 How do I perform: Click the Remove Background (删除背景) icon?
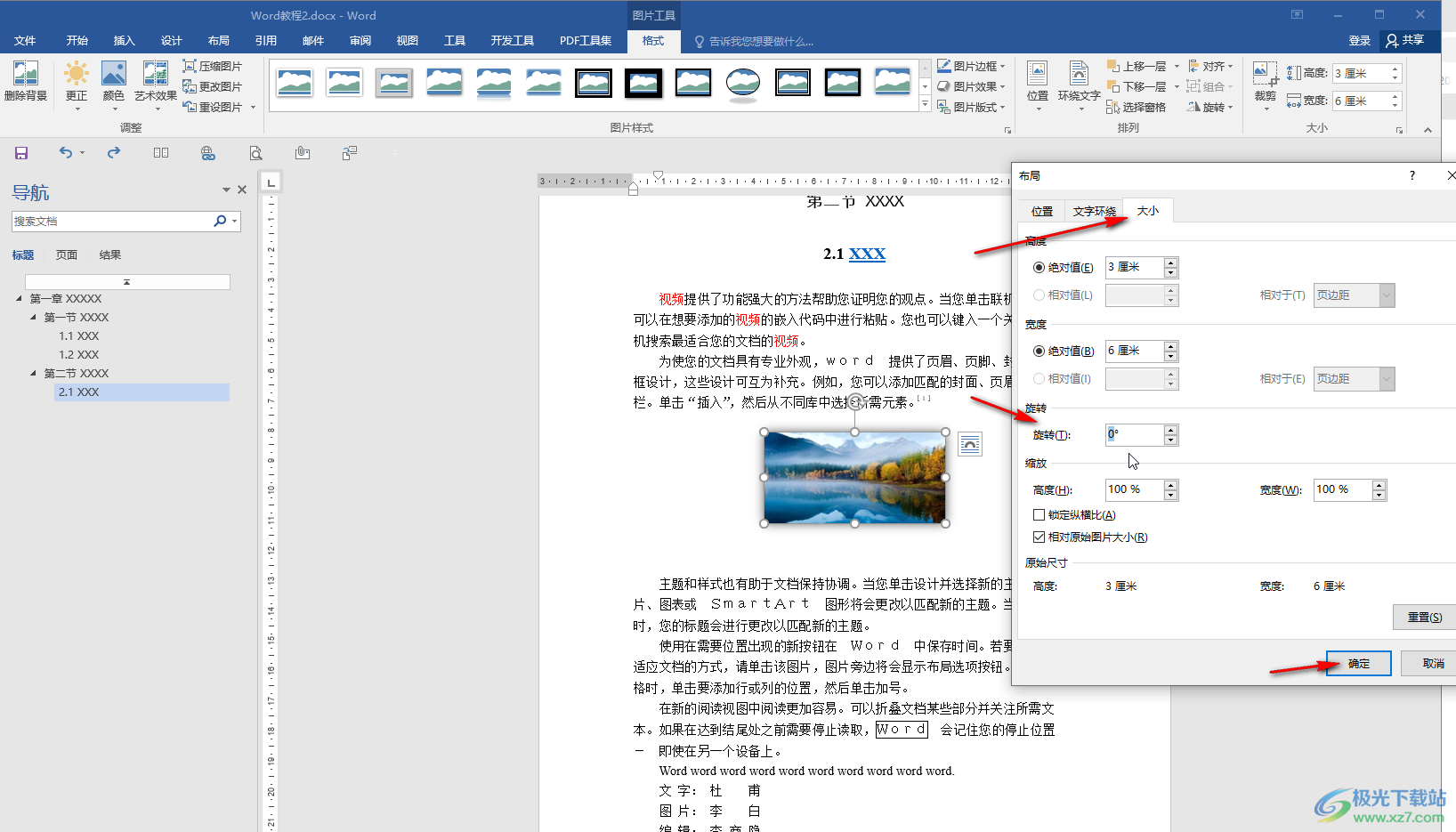[26, 80]
